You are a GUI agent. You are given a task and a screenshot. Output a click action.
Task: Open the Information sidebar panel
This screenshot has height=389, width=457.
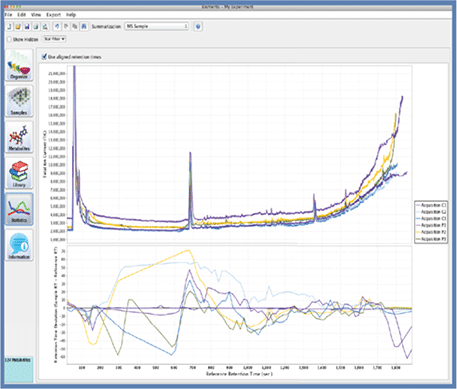click(x=19, y=245)
